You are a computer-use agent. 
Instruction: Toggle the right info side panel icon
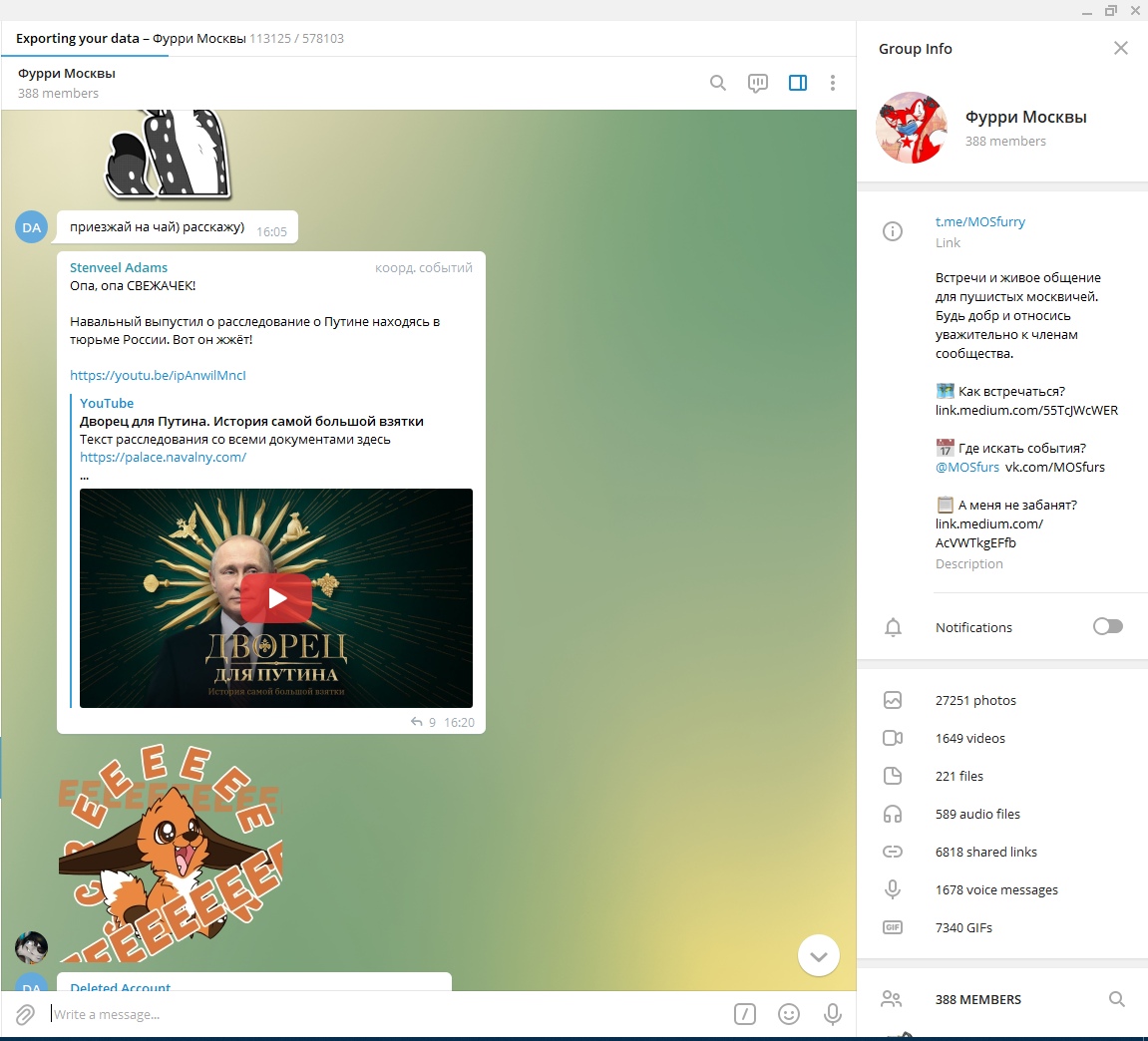coord(797,83)
